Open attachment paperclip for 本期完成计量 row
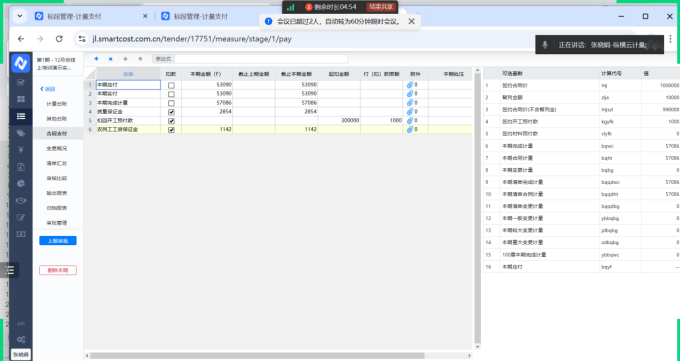Screen dimensions: 680x361 point(409,103)
